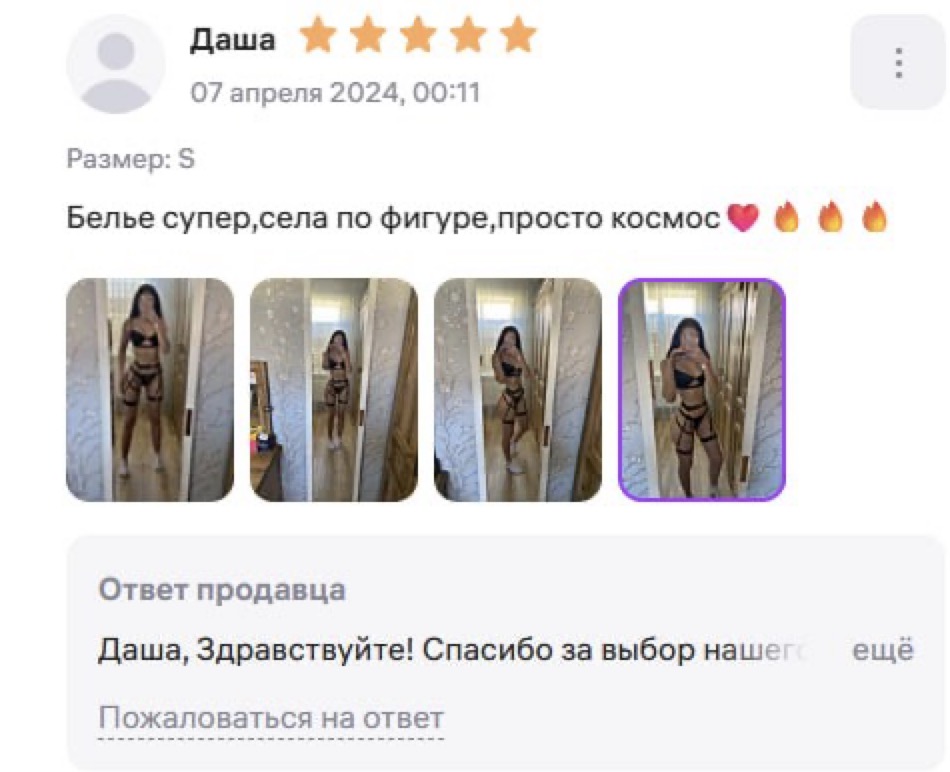Click the fifth rating star
950x772 pixels.
pyautogui.click(x=519, y=35)
